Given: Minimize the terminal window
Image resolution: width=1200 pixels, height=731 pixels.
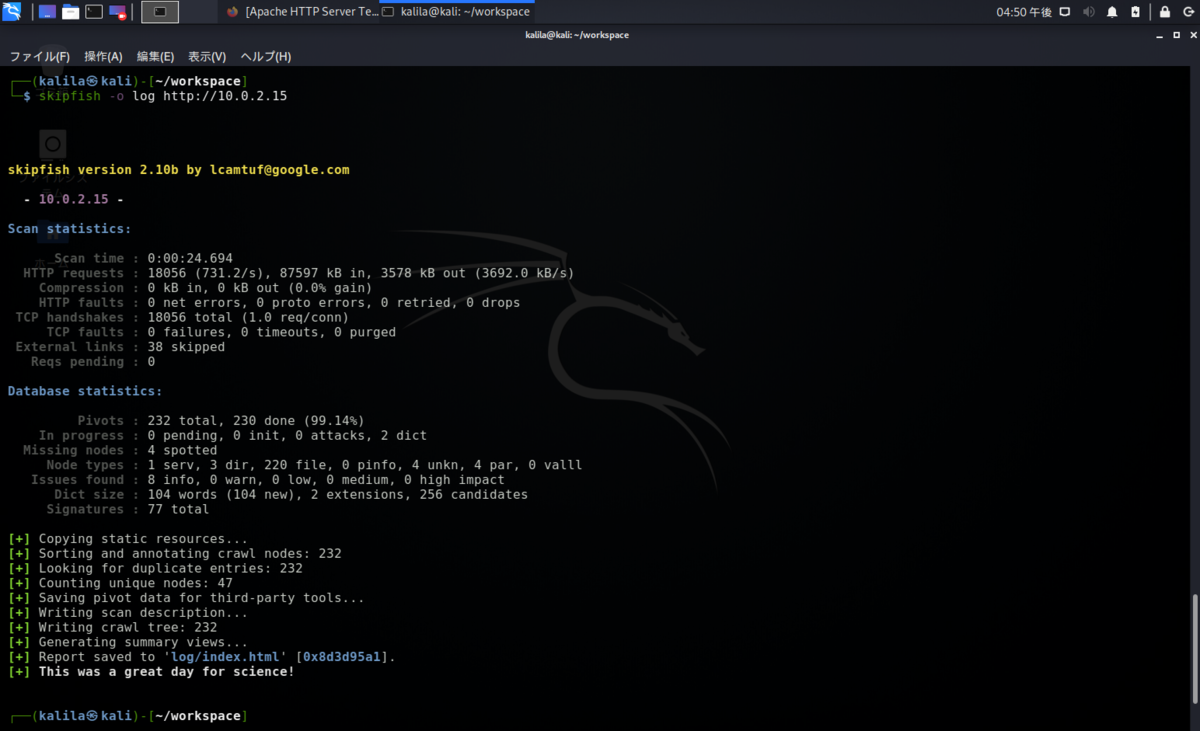Looking at the screenshot, I should (1161, 35).
